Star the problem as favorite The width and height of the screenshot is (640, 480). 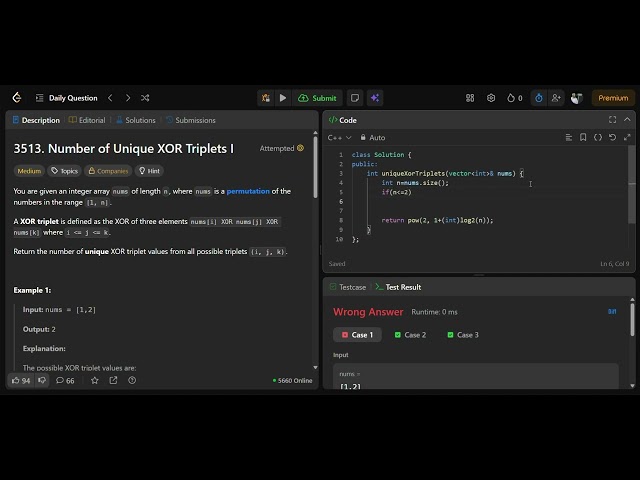click(x=95, y=380)
